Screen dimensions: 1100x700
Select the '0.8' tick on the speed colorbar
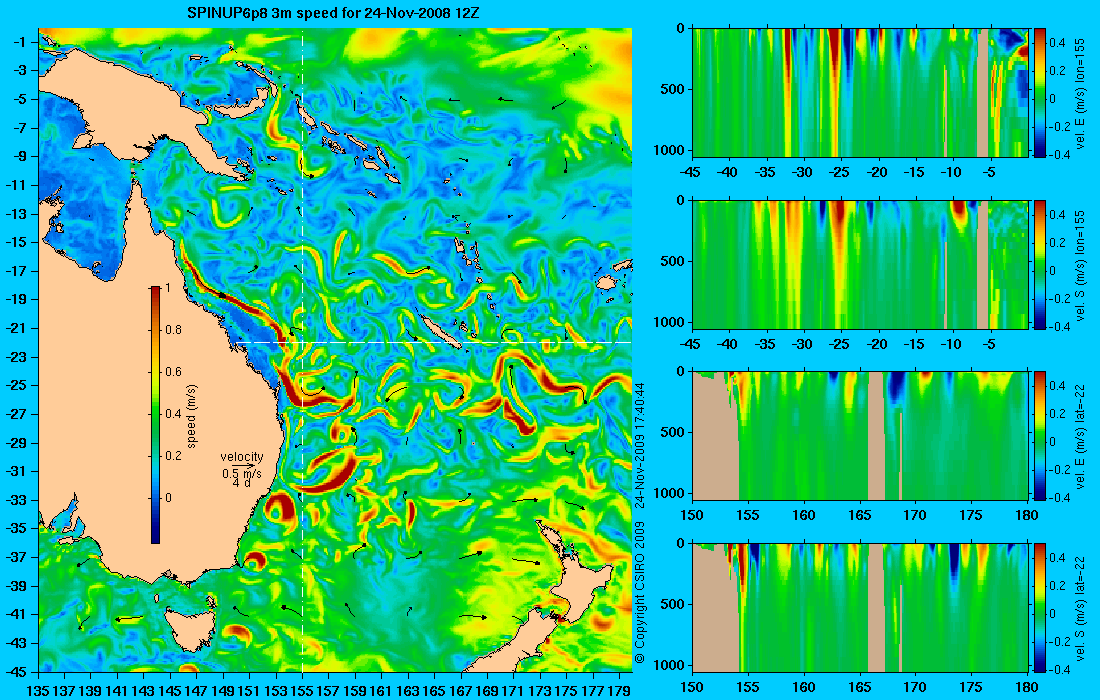(x=173, y=330)
